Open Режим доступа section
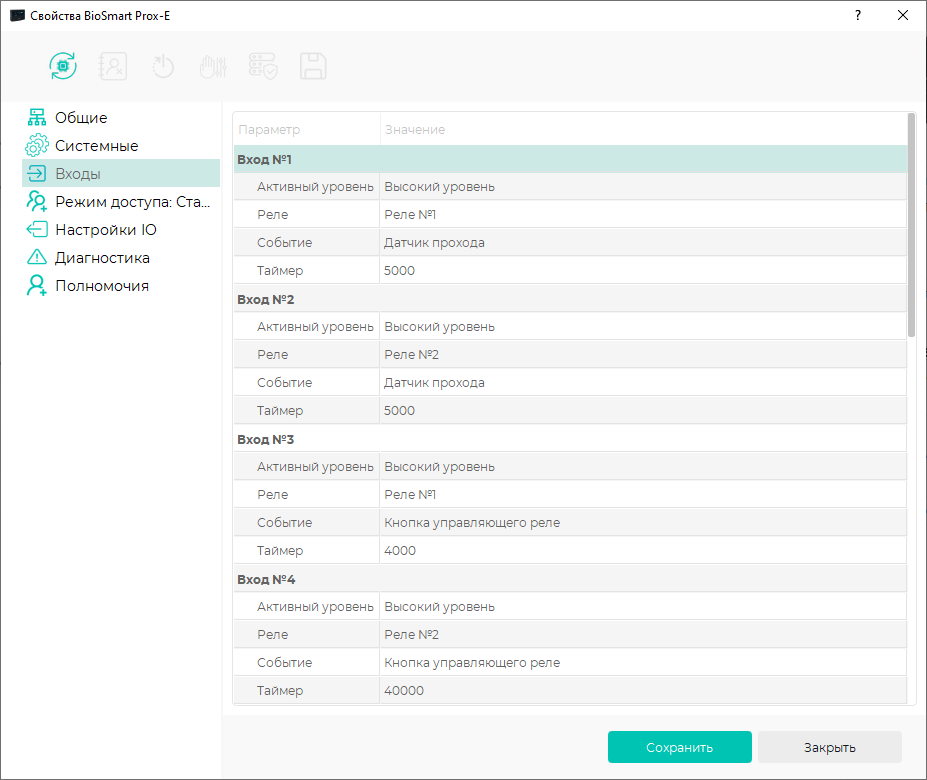This screenshot has height=780, width=927. [132, 202]
